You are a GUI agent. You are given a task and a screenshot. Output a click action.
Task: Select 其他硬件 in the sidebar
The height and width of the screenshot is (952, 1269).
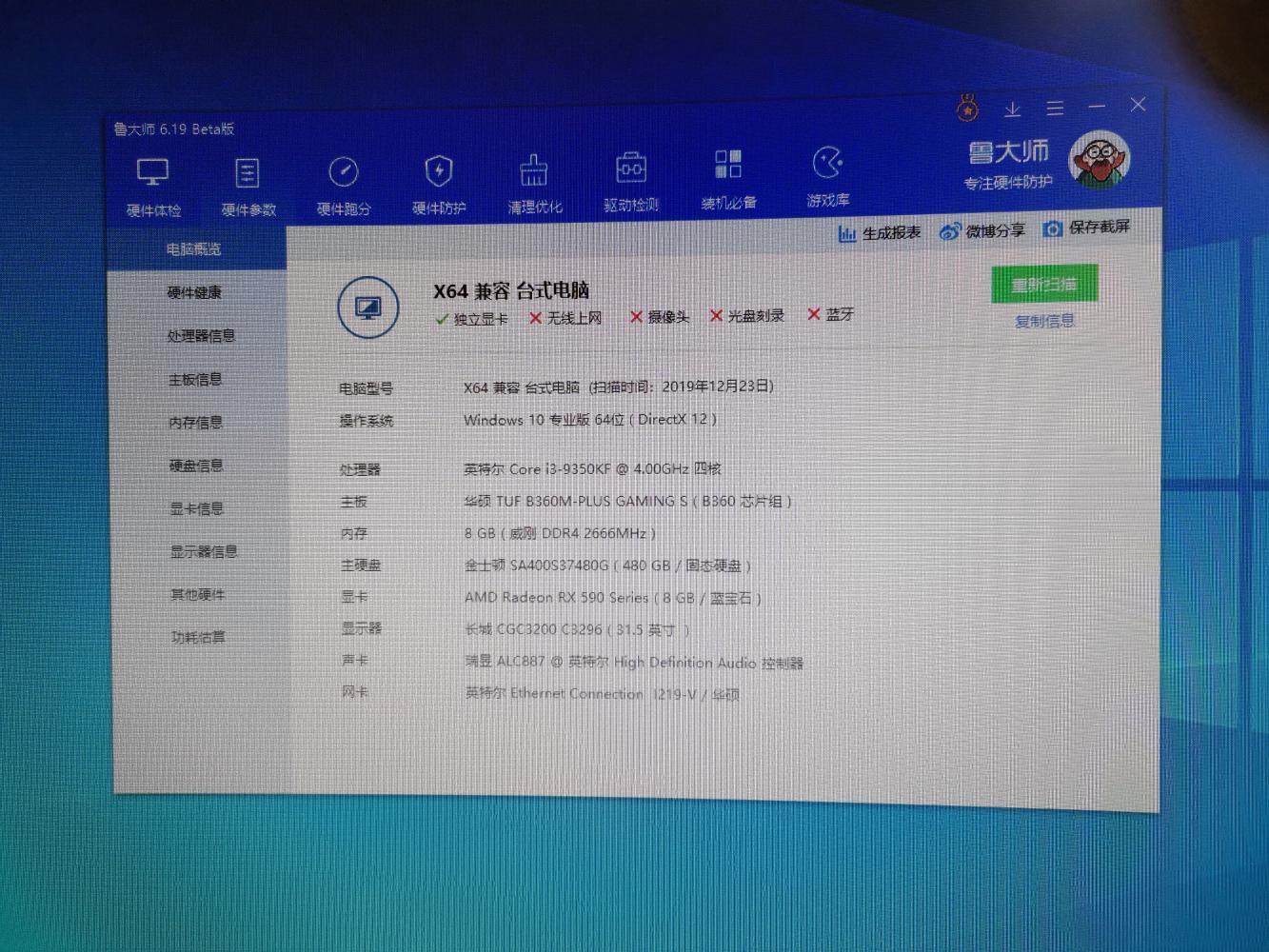tap(198, 595)
